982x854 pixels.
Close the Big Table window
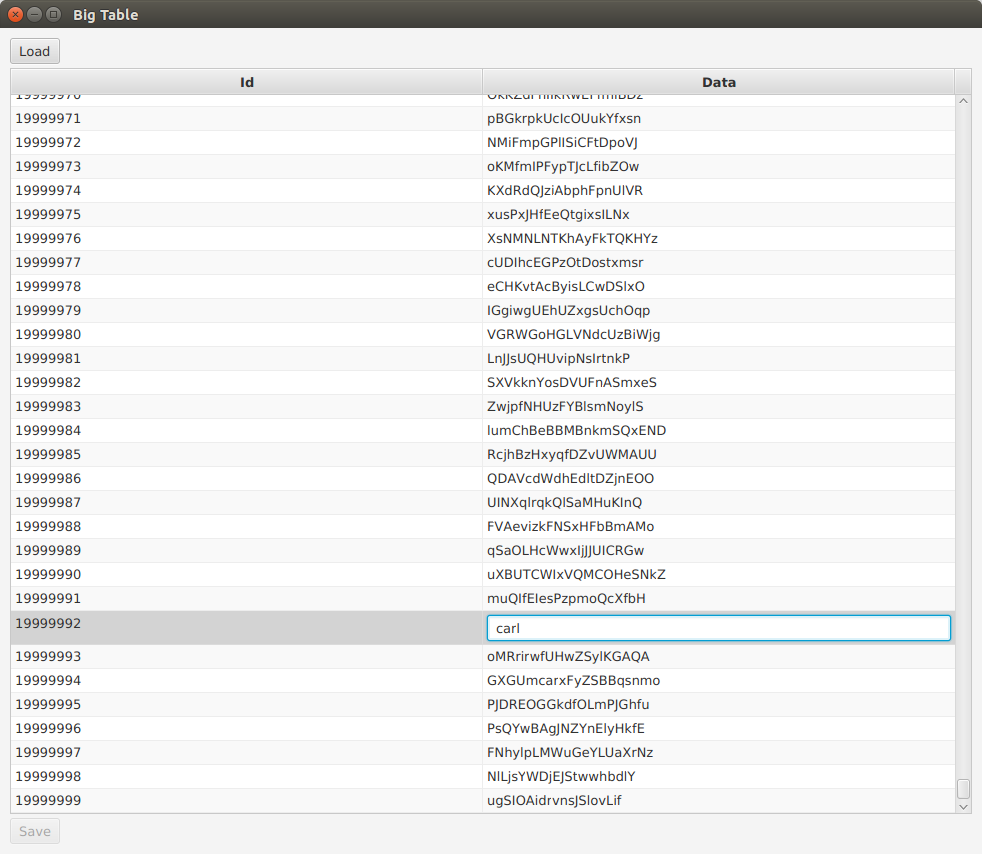[14, 15]
